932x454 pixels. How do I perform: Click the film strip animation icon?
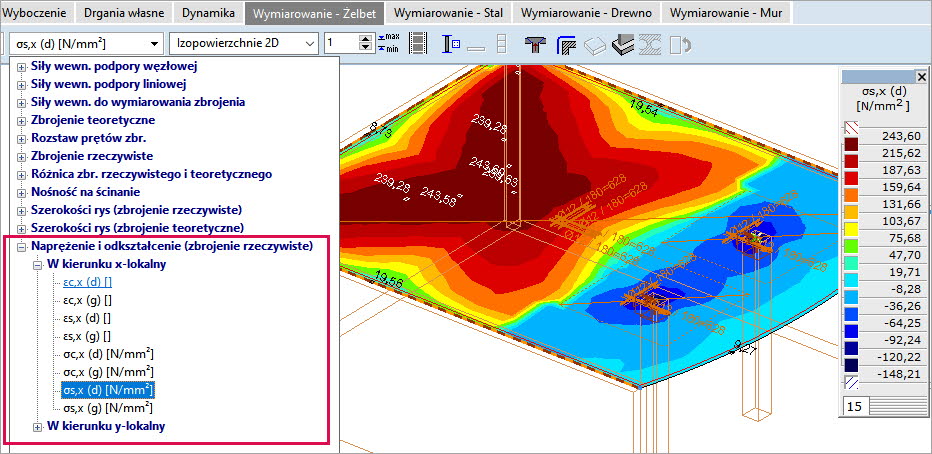[x=419, y=44]
